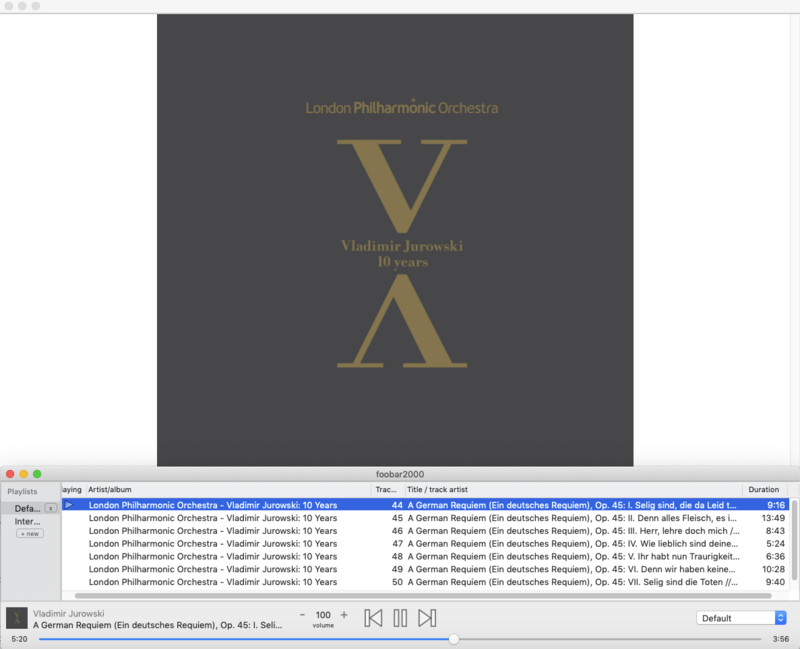Click the now-playing title in footer
Image resolution: width=800 pixels, height=649 pixels.
coord(157,625)
